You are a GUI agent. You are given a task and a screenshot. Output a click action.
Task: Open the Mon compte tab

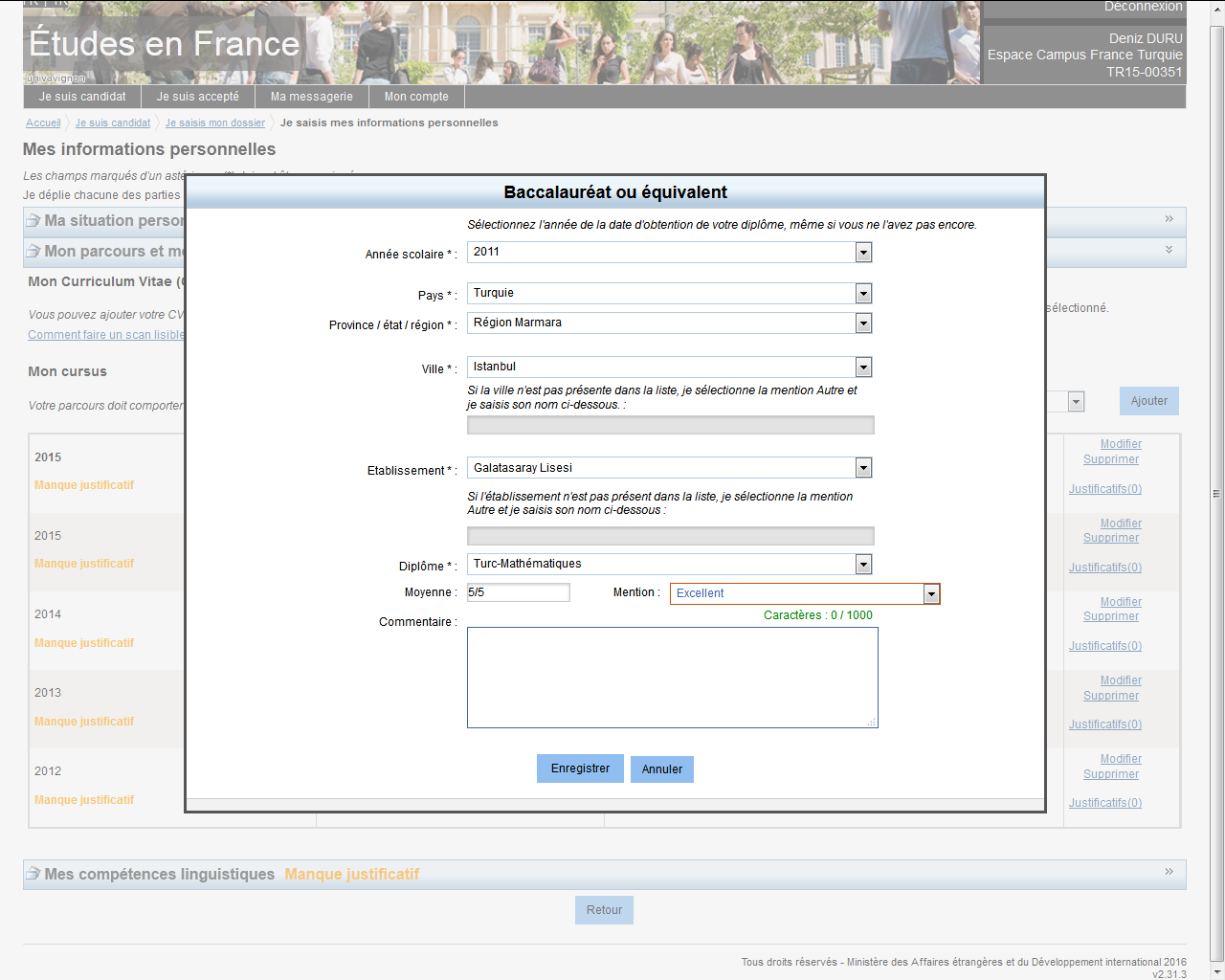click(416, 97)
